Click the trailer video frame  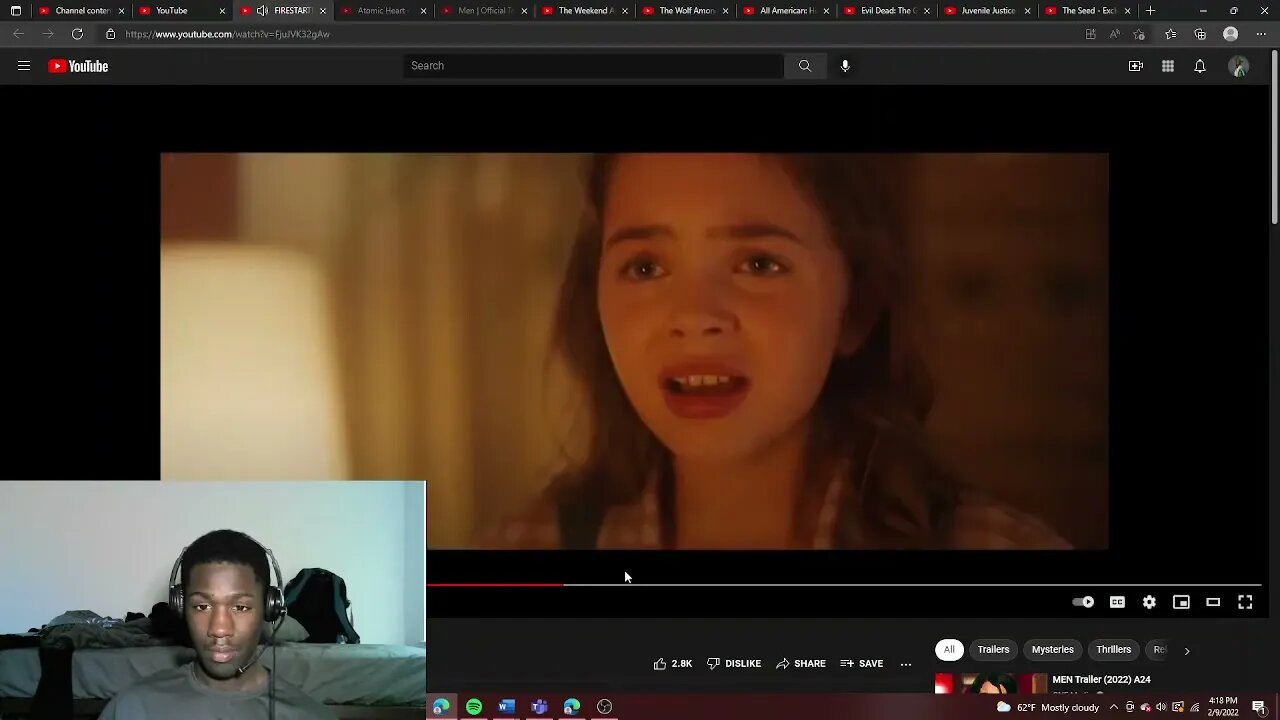[634, 350]
